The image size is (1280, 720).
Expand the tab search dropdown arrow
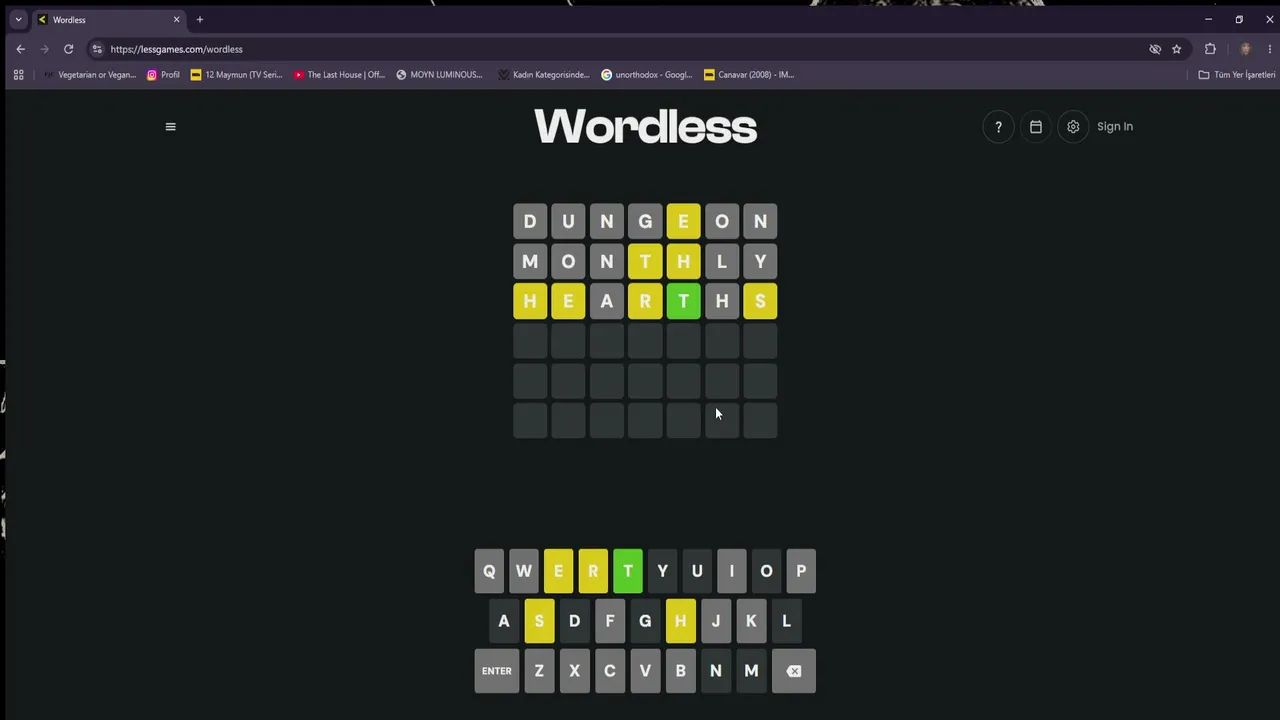pos(18,19)
